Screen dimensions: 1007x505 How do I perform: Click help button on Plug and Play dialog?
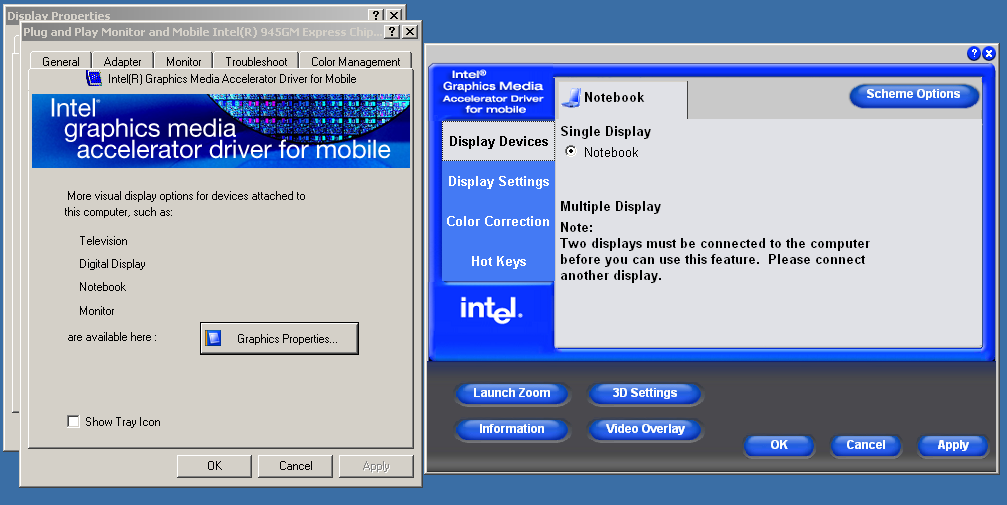[392, 31]
